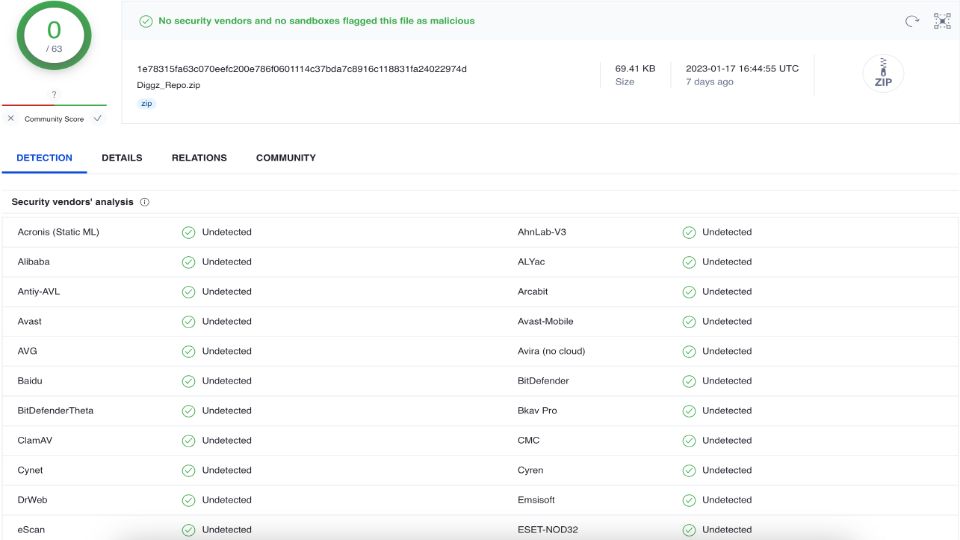This screenshot has height=540, width=960.
Task: Click the DrWeb undetected check icon
Action: (x=189, y=500)
